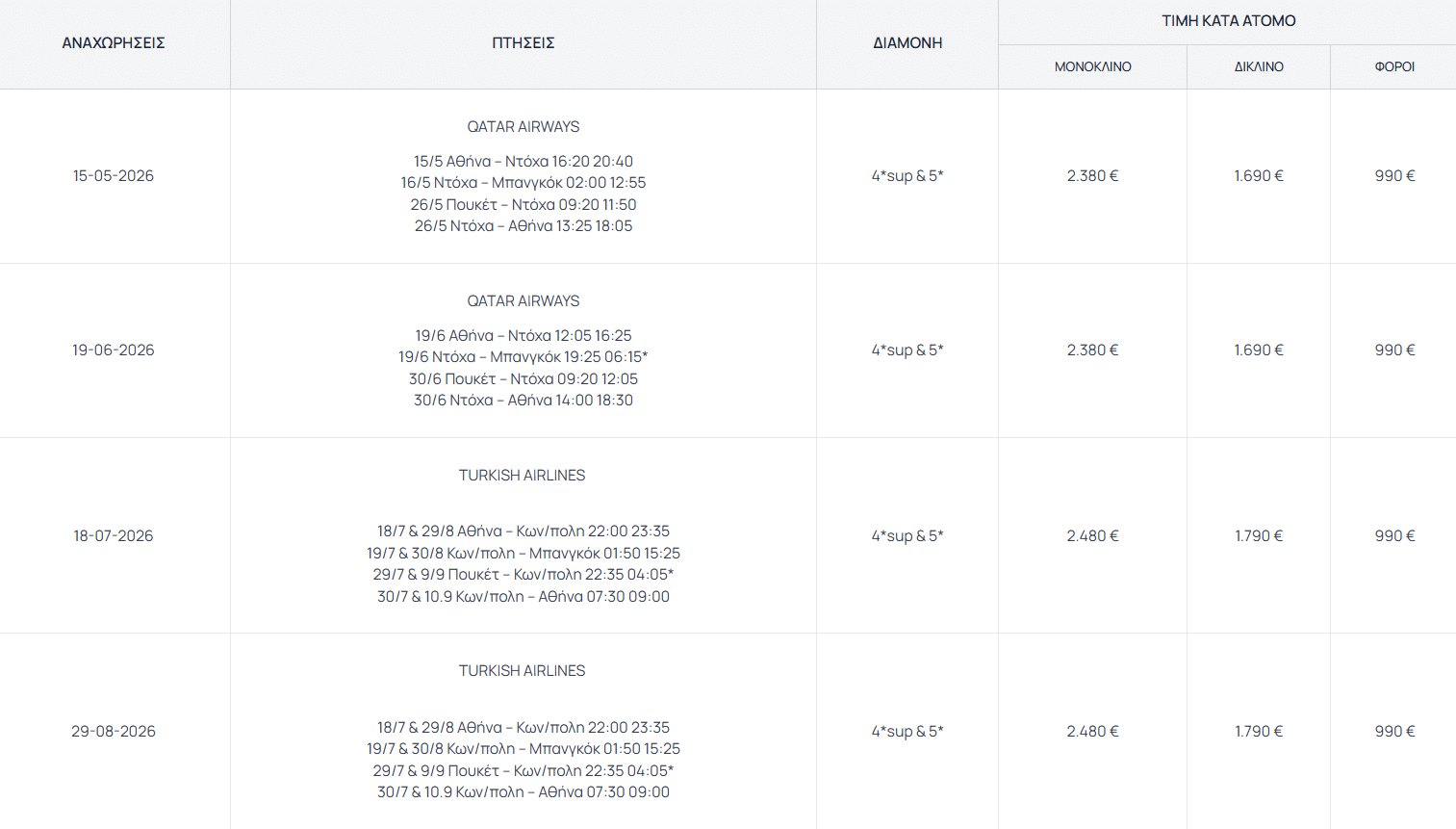
Task: Click the 4*sup & 5* accommodation for 19-06-2026
Action: (x=907, y=350)
